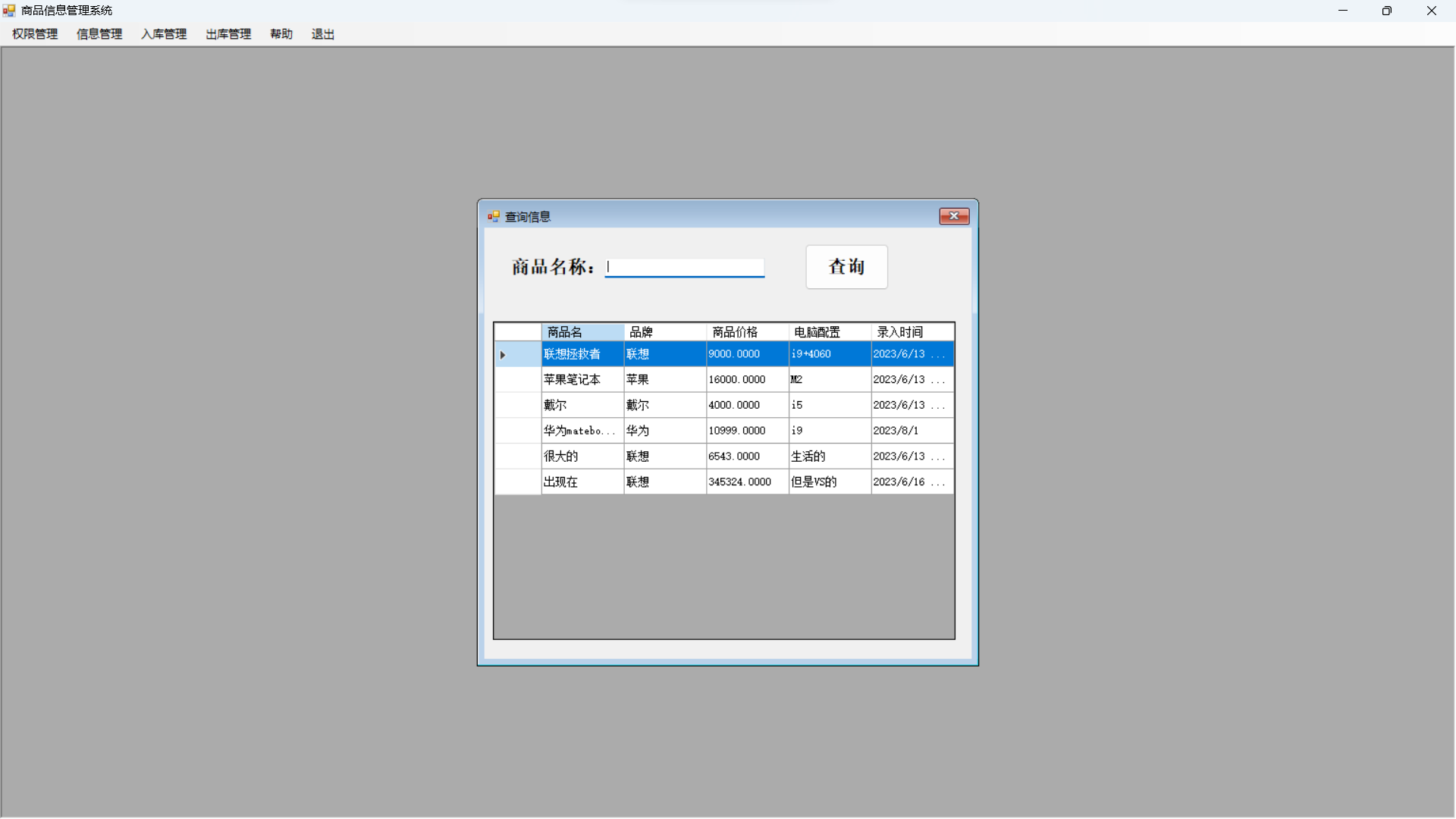The image size is (1456, 819).
Task: Sort by the 品牌 column header
Action: 665,332
